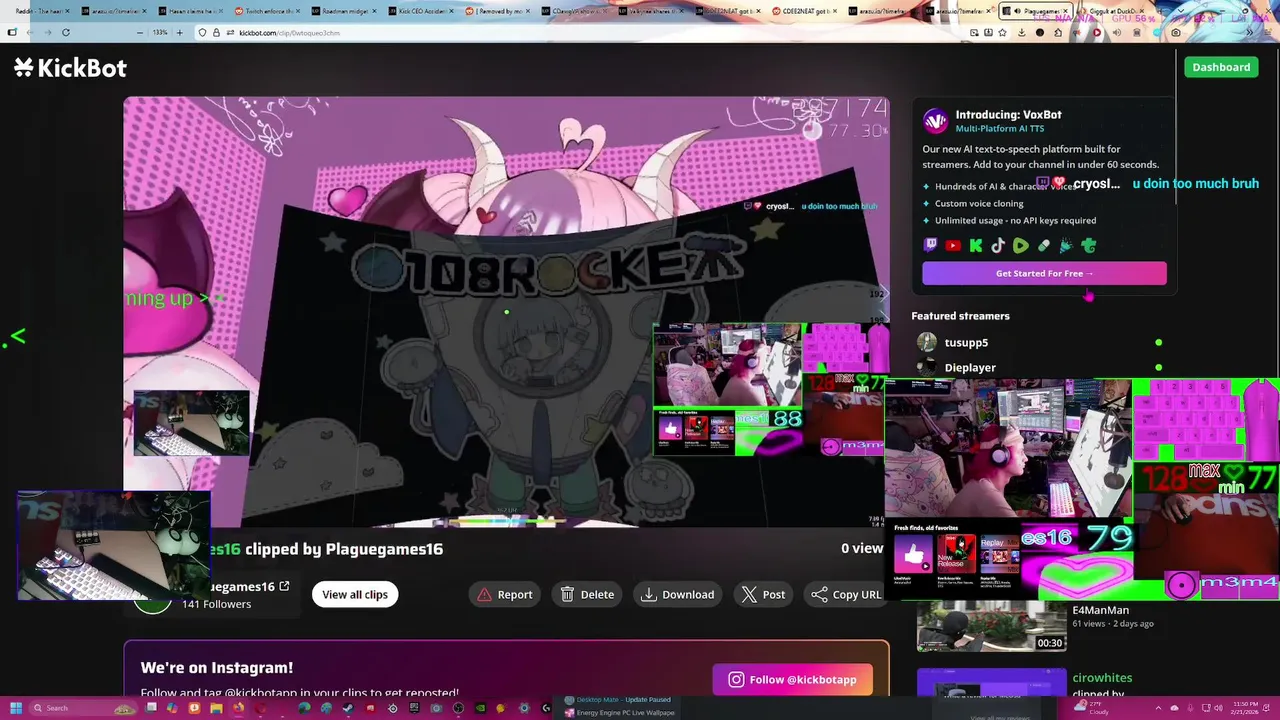Click the green Kick platform icon
1280x720 pixels.
click(976, 245)
